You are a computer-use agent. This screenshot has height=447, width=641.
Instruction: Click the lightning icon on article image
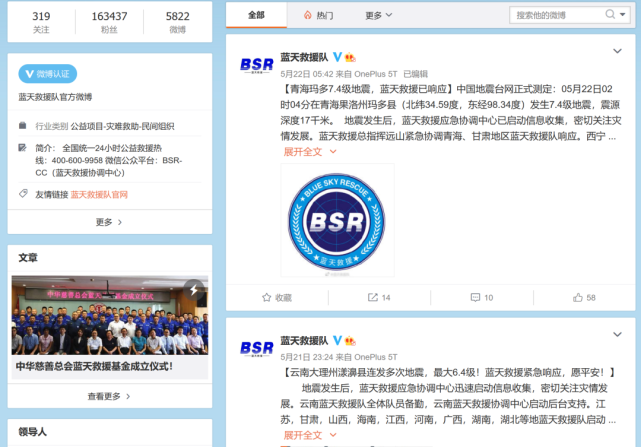pyautogui.click(x=194, y=290)
